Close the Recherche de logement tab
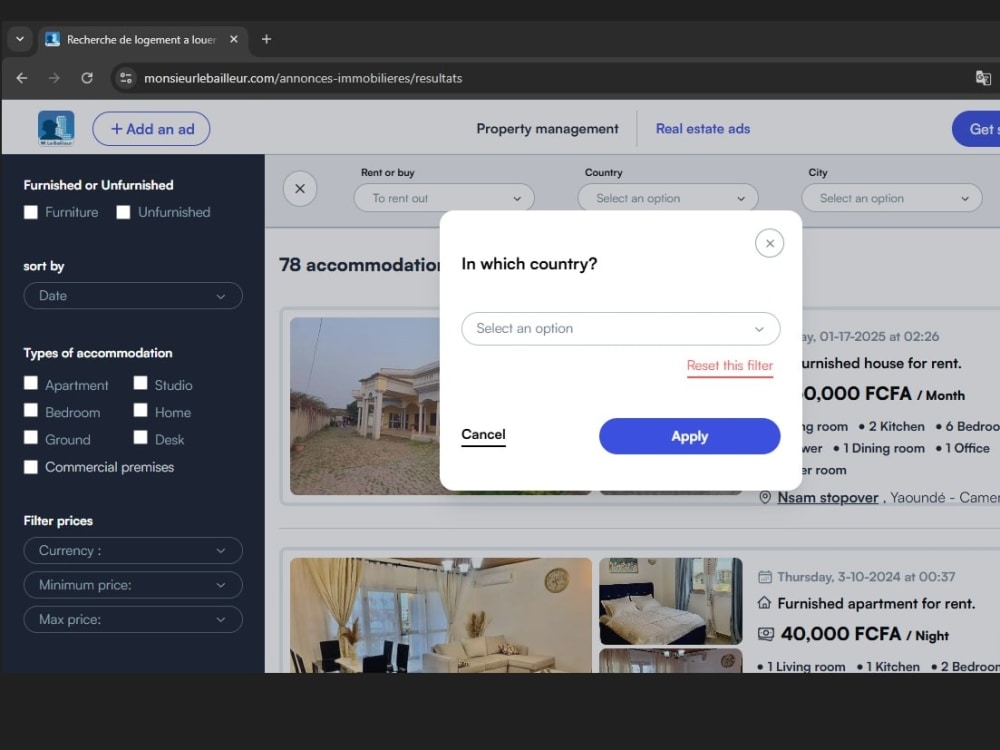 click(234, 39)
